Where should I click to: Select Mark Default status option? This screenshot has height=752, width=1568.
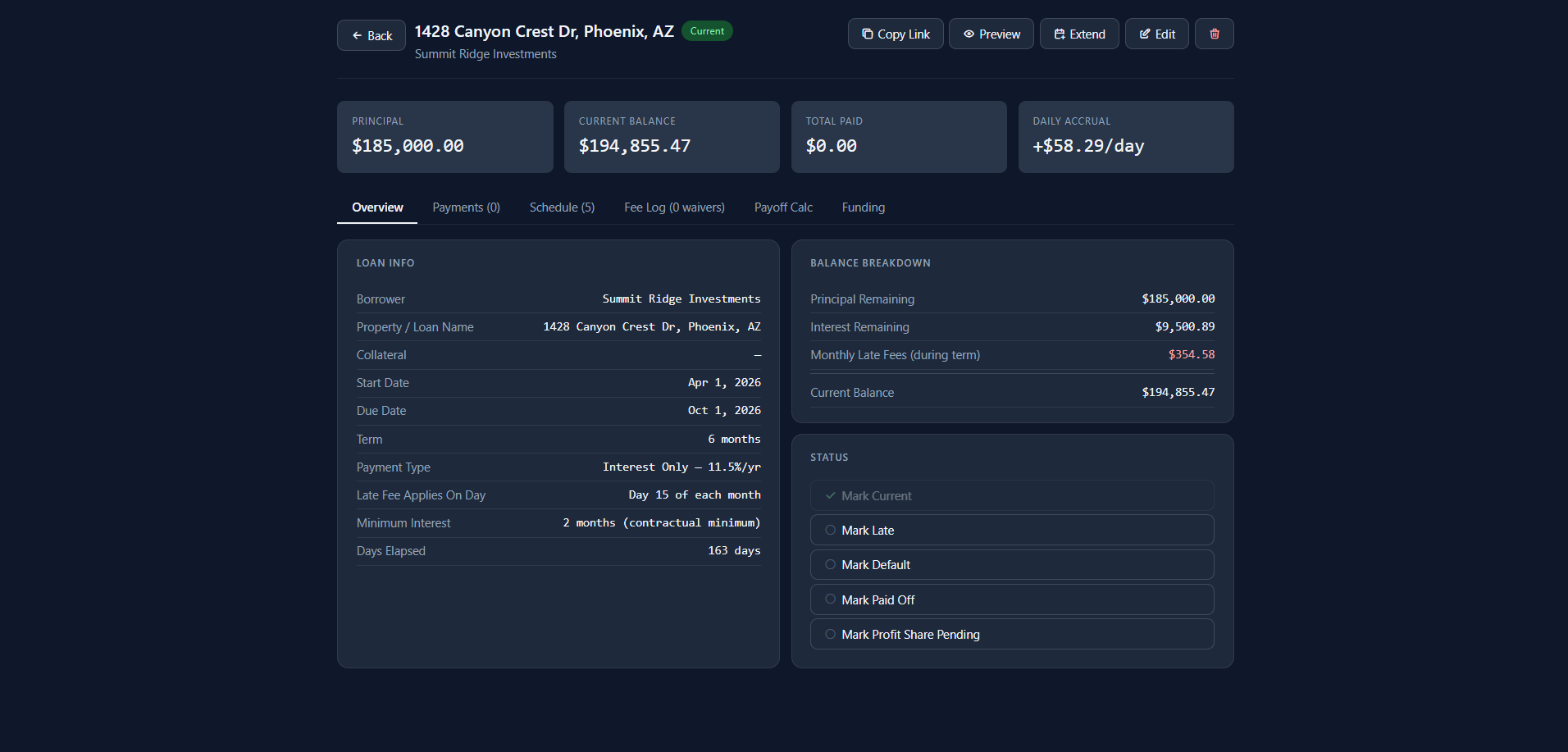click(x=1012, y=565)
